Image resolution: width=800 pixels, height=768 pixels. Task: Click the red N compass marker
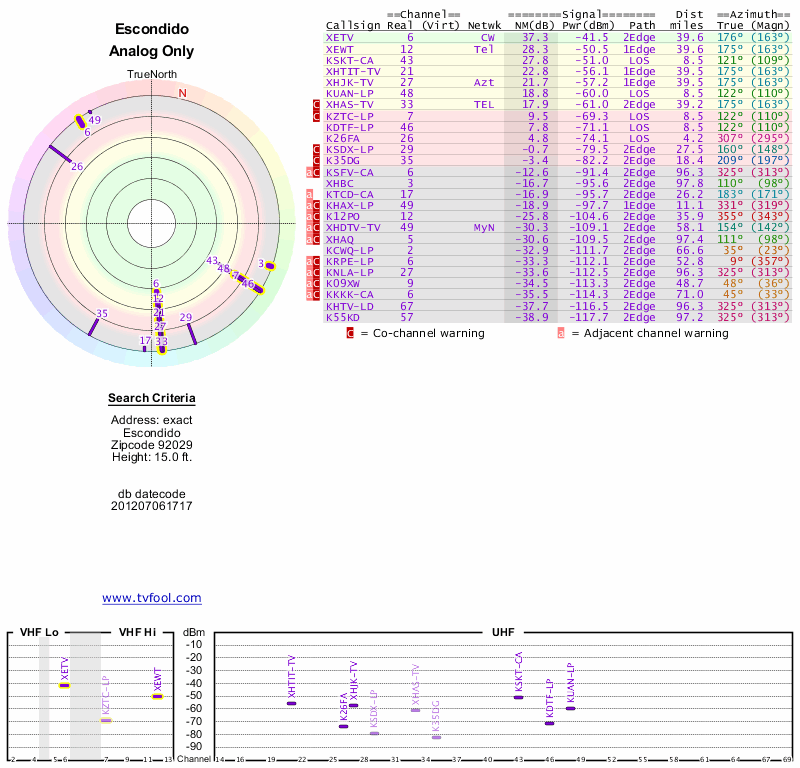pos(183,93)
